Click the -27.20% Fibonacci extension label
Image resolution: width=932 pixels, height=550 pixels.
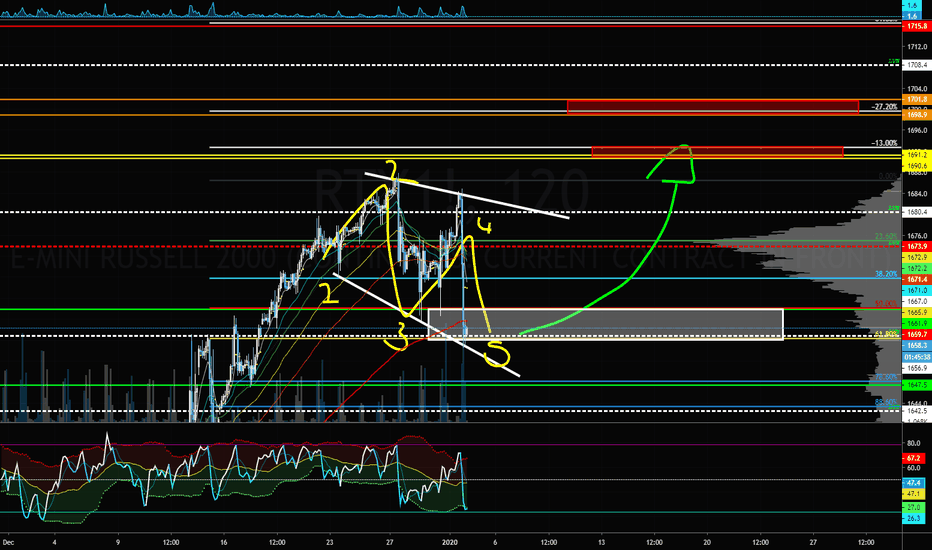click(x=884, y=107)
